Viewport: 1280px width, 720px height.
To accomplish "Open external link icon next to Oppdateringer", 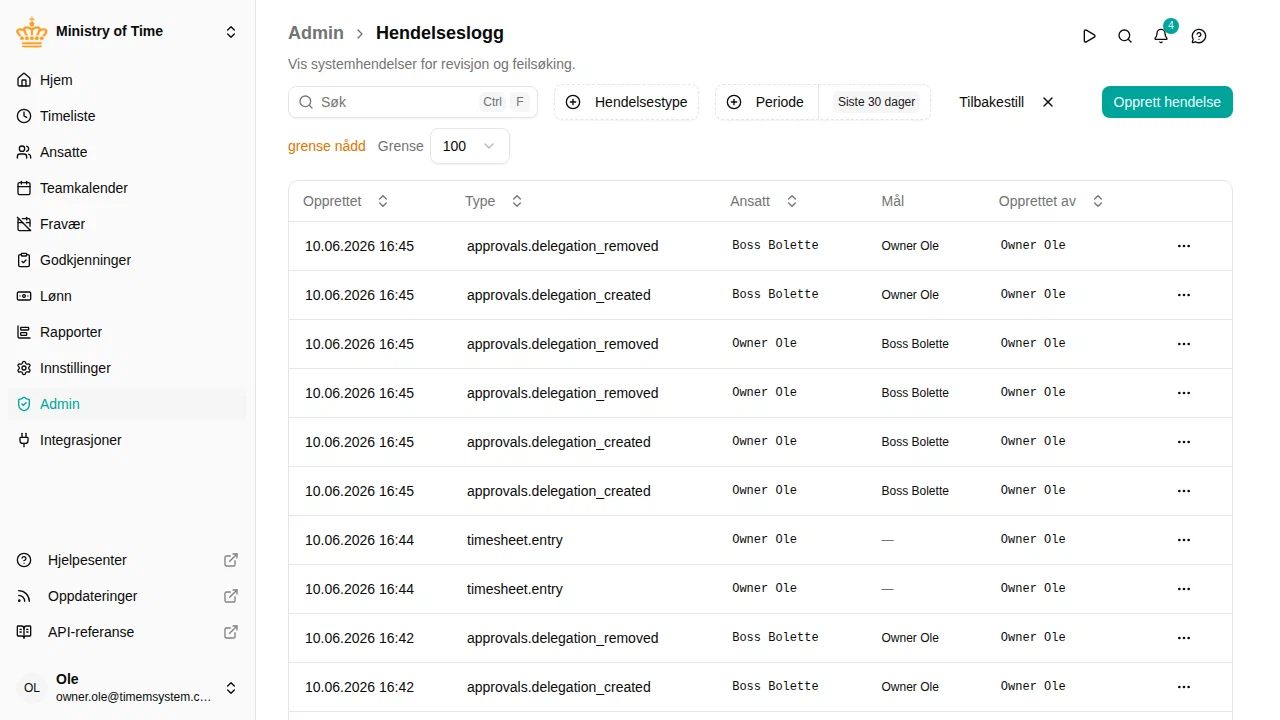I will [x=231, y=596].
